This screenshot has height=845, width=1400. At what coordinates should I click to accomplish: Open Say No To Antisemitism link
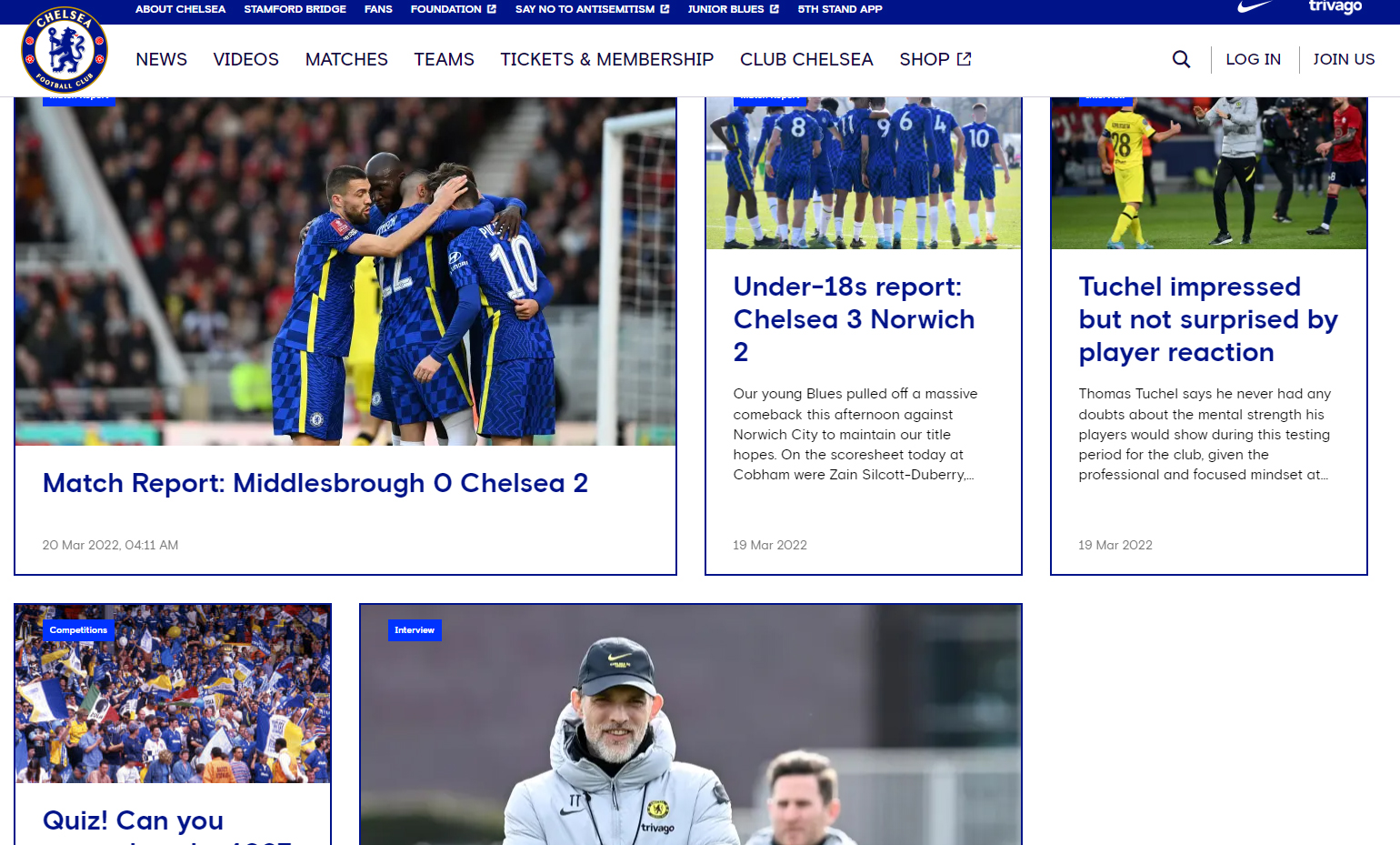point(585,9)
